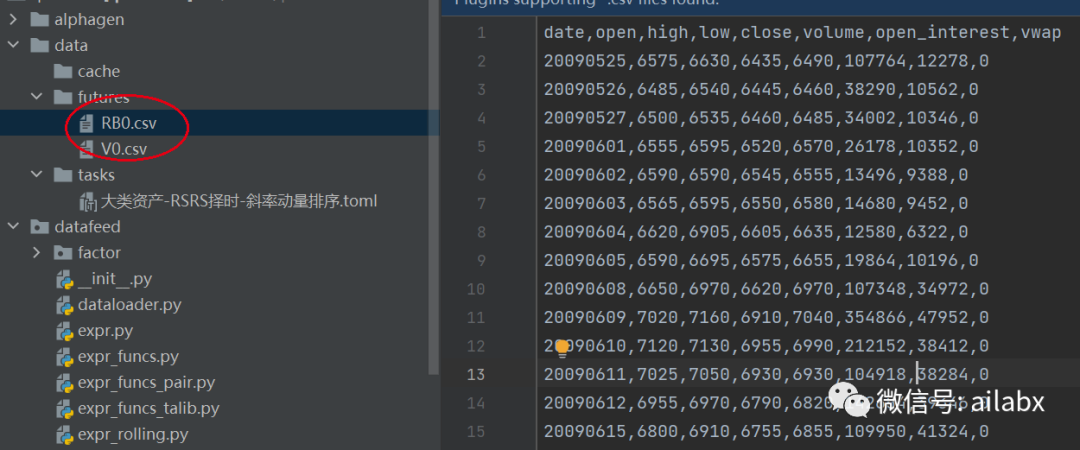This screenshot has width=1080, height=450.
Task: Select the cache folder name
Action: point(98,72)
